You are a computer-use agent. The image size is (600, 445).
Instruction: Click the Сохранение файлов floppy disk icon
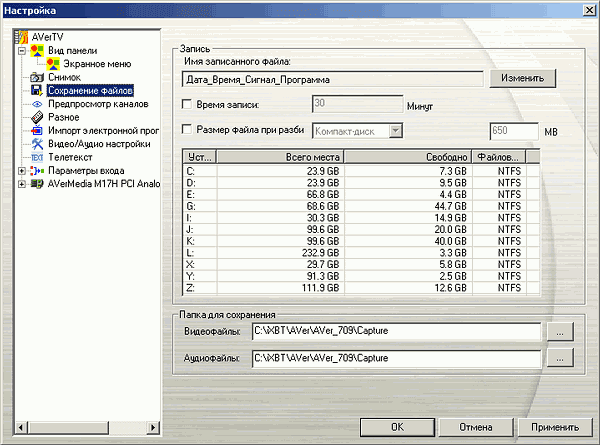point(37,91)
